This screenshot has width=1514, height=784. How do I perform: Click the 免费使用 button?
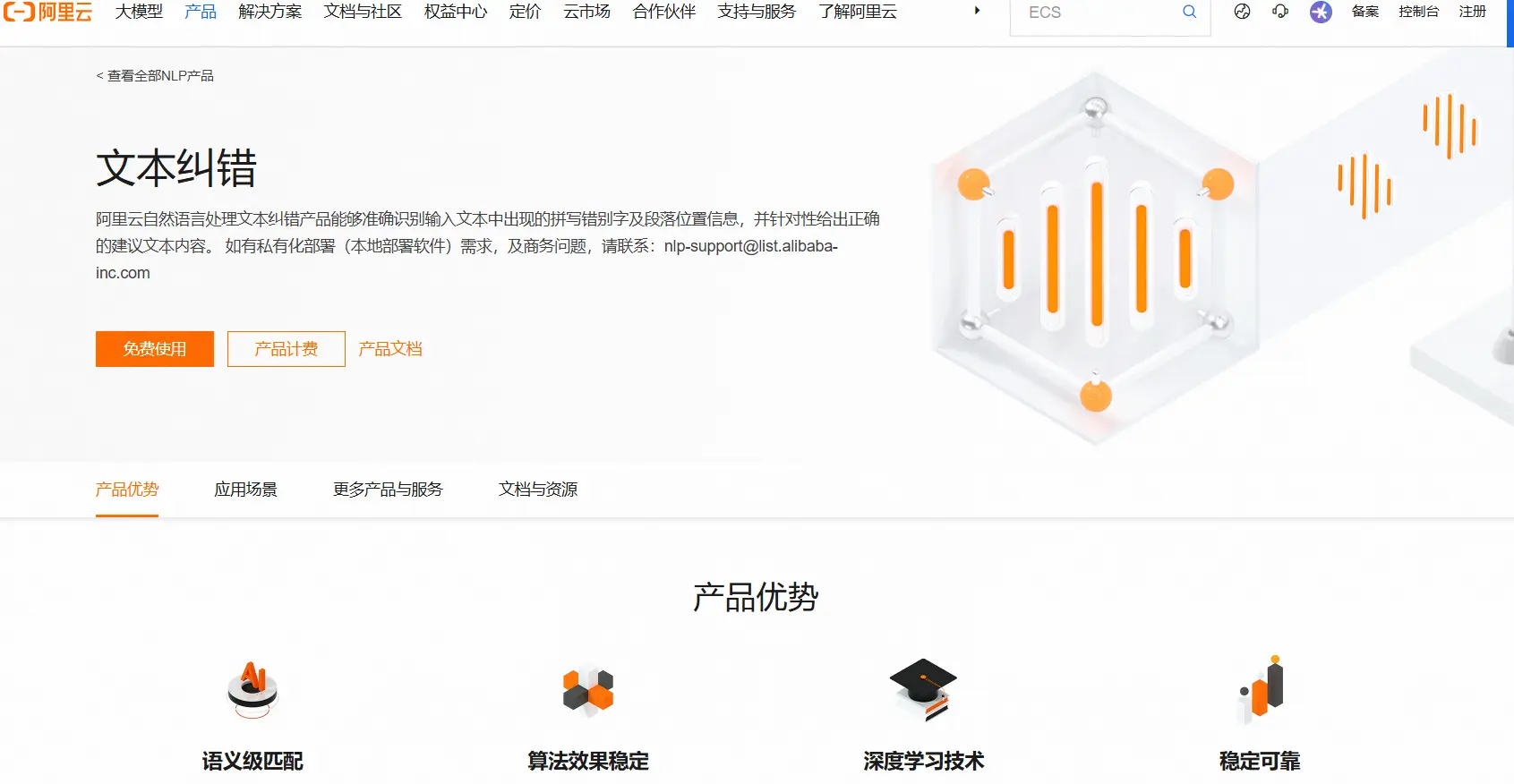[155, 349]
